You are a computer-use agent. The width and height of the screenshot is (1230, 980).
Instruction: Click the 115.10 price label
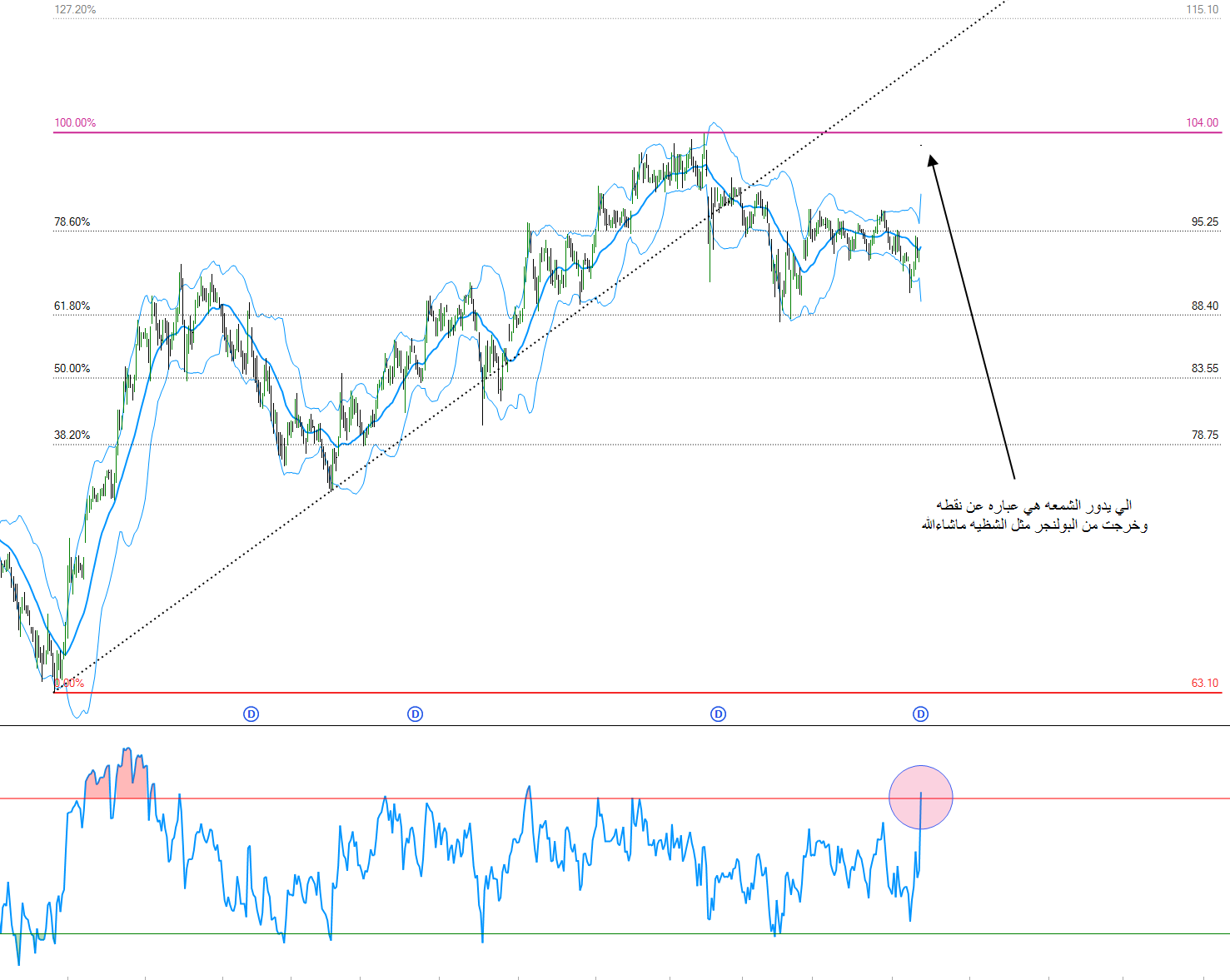(x=1202, y=9)
